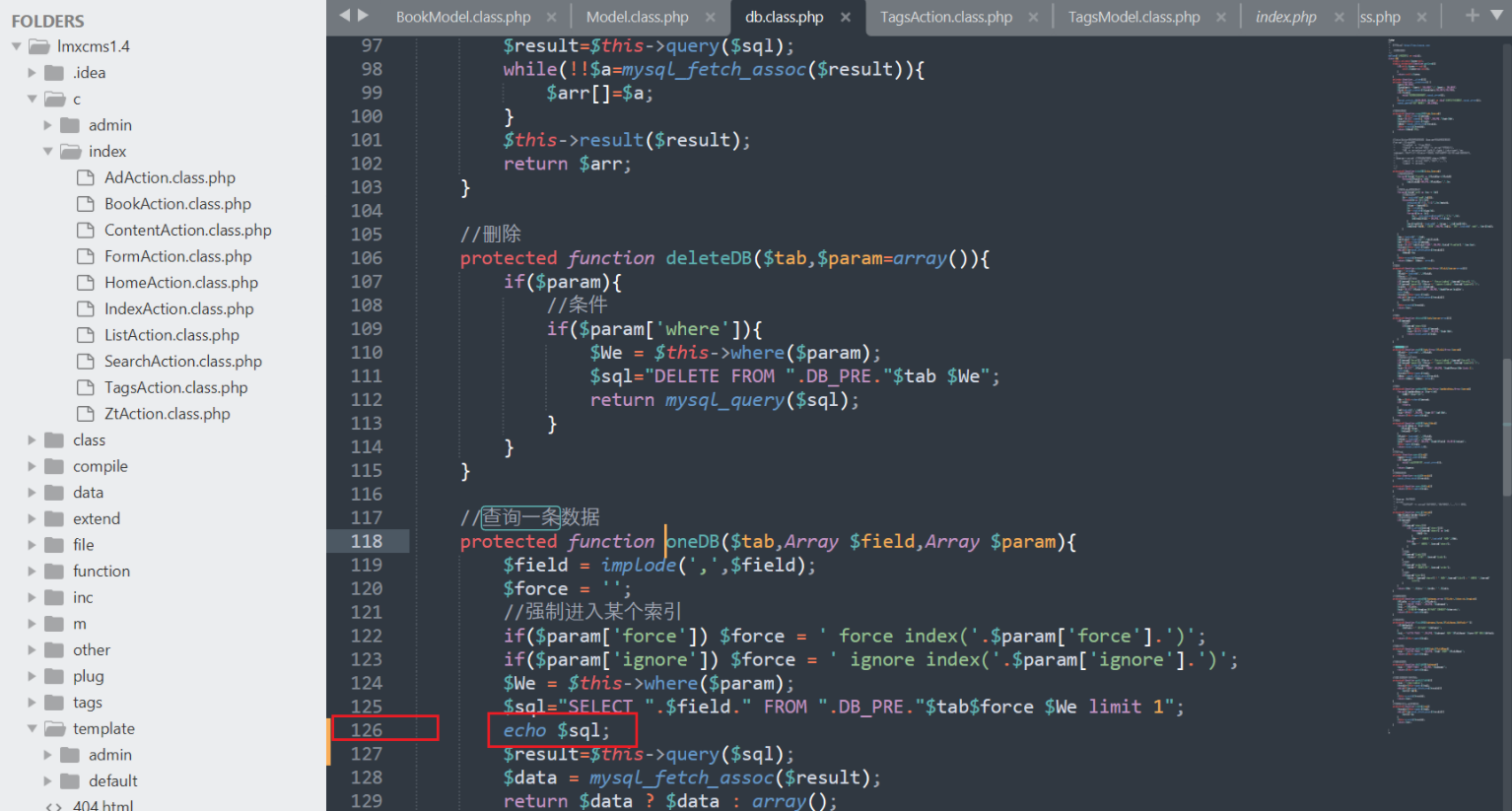1512x811 pixels.
Task: Open ZtAction.class.php file
Action: point(168,414)
